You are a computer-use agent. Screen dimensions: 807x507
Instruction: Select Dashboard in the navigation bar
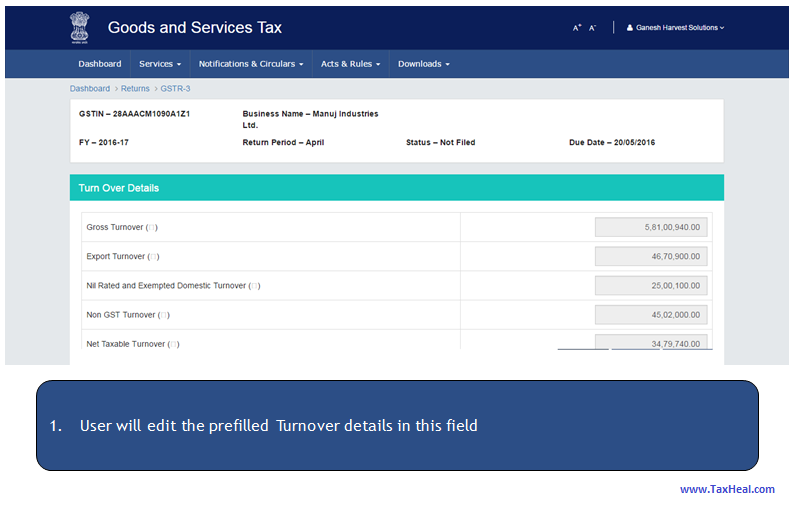pos(100,64)
